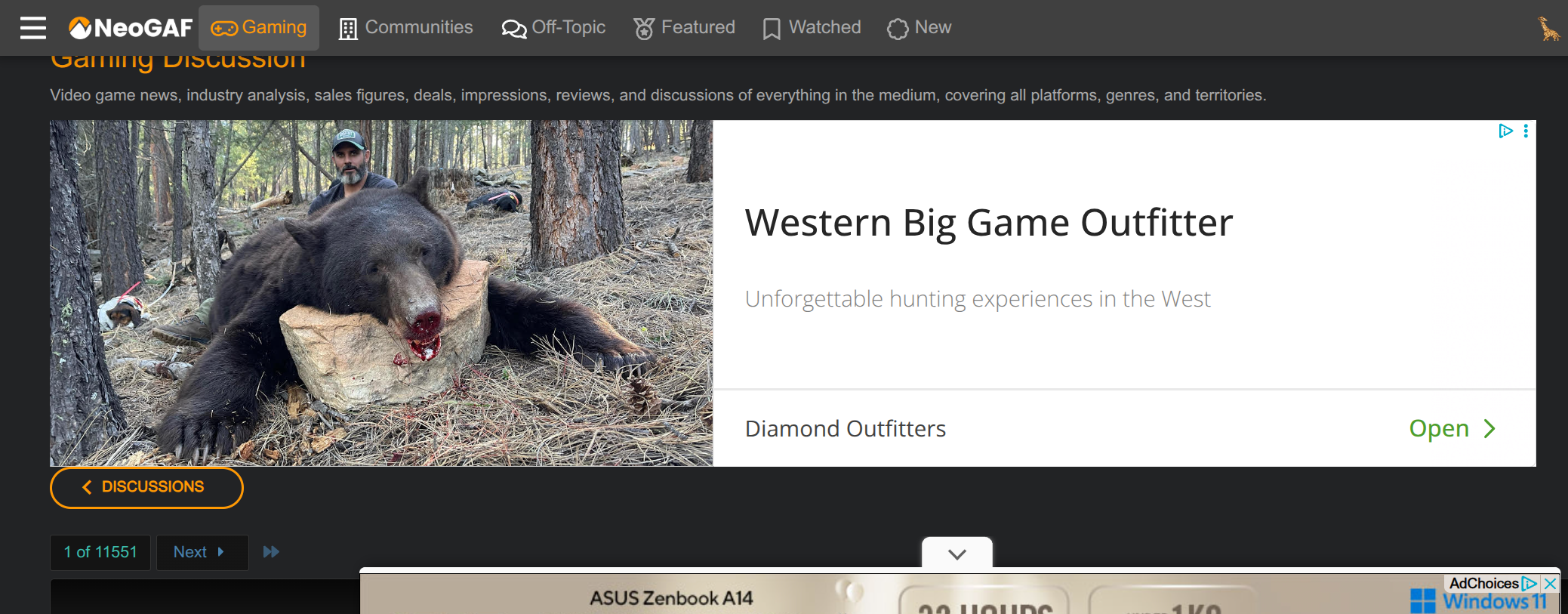Collapse the bottom ad with the chevron tab
The height and width of the screenshot is (614, 1568).
click(957, 554)
